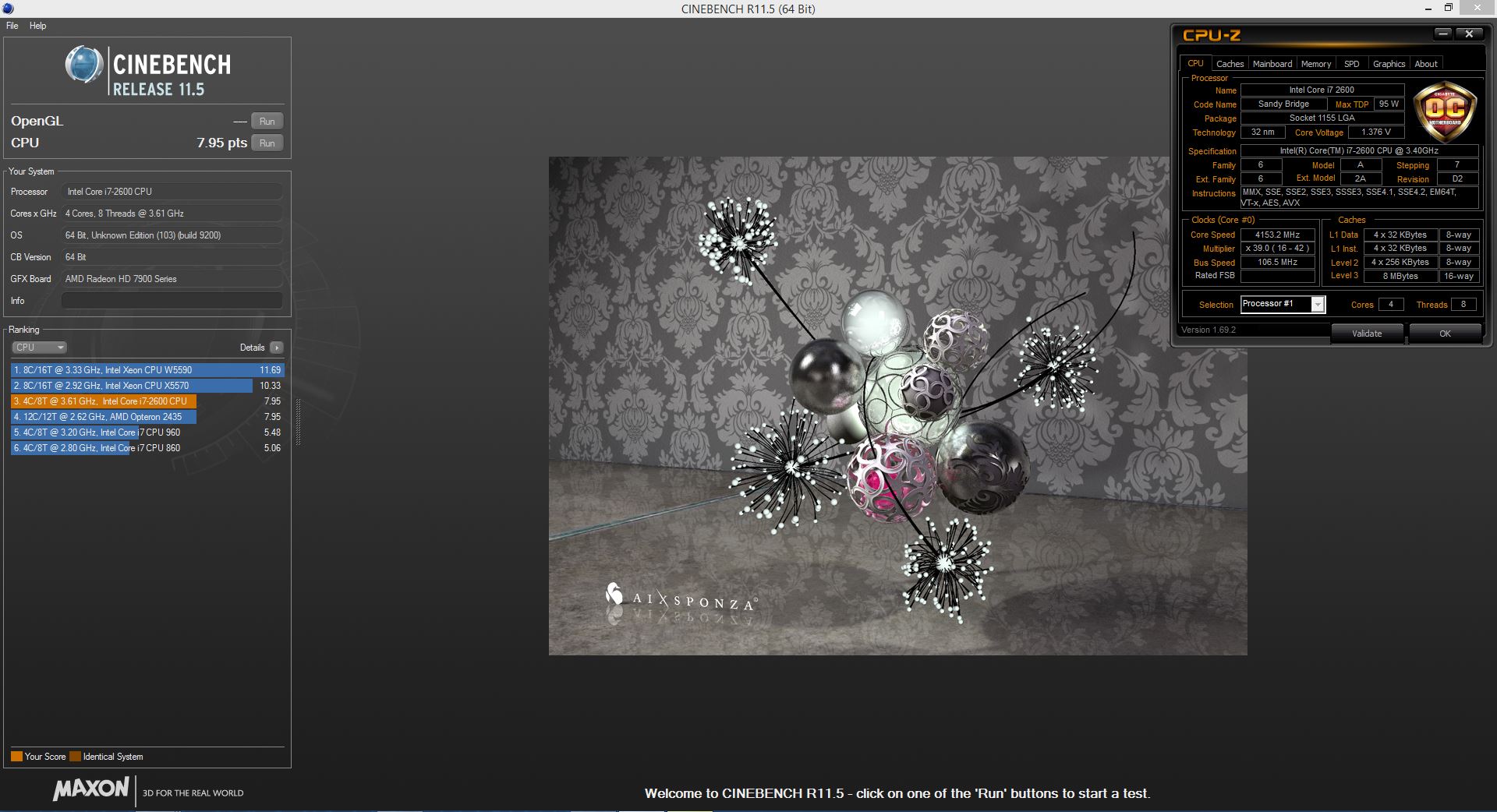Switch to Mainboard tab in CPU-Z
Image resolution: width=1497 pixels, height=812 pixels.
click(1272, 64)
